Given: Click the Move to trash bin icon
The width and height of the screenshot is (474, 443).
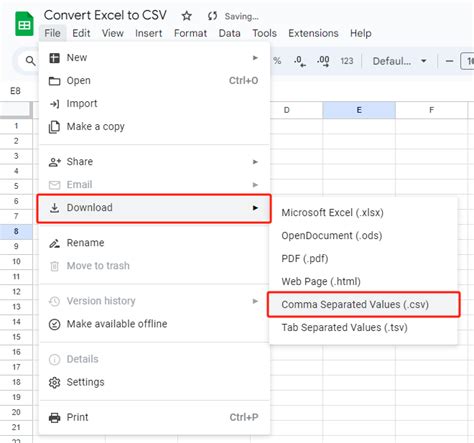Looking at the screenshot, I should [x=54, y=266].
